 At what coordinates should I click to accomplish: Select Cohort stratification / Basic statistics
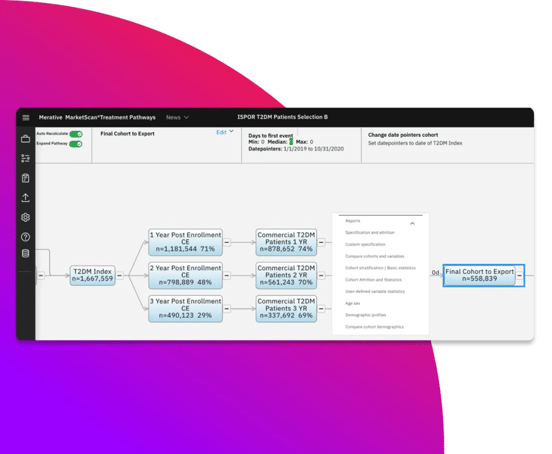[380, 268]
